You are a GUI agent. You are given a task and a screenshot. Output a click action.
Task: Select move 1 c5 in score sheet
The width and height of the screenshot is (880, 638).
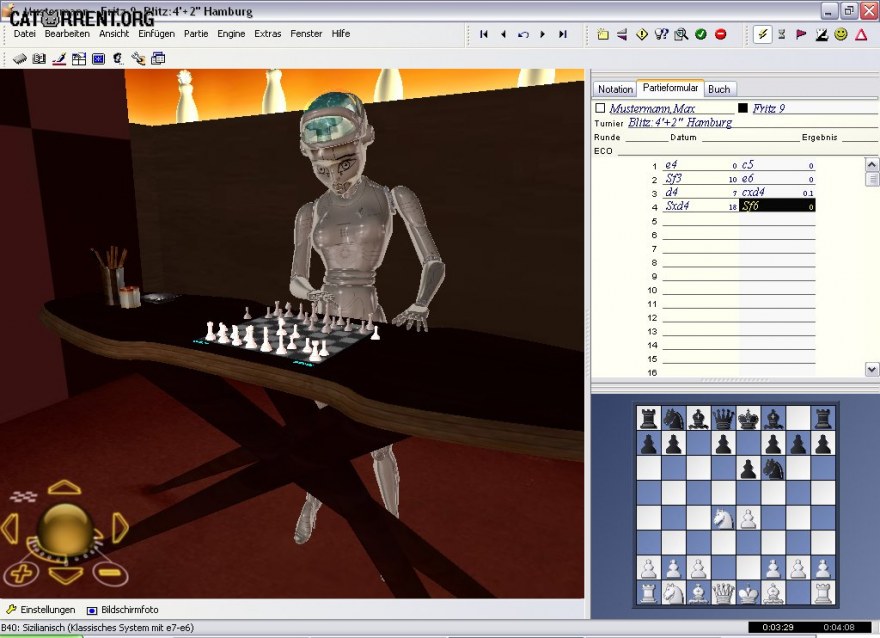click(748, 165)
